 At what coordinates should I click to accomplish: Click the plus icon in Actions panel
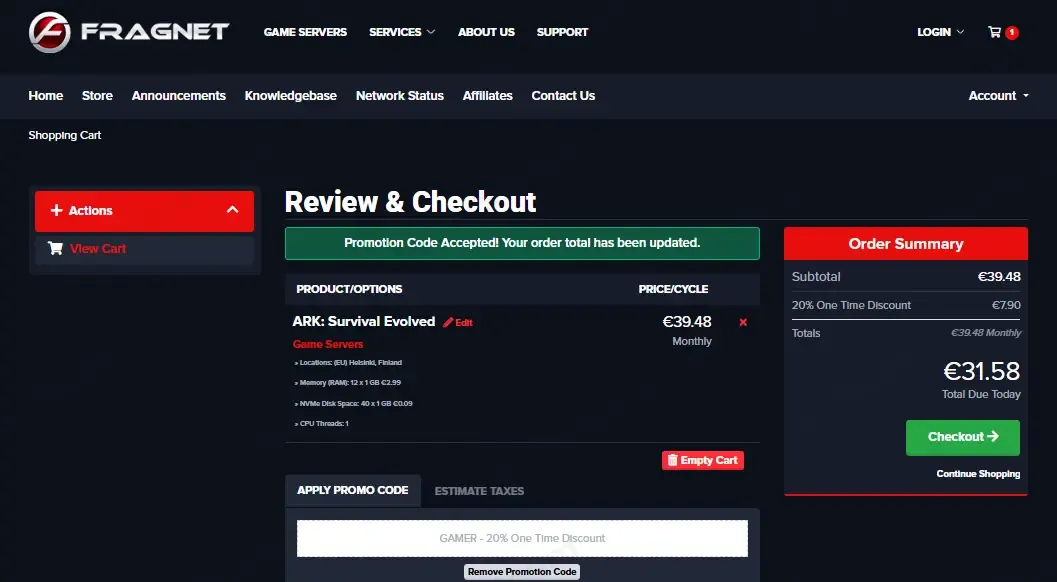click(57, 210)
